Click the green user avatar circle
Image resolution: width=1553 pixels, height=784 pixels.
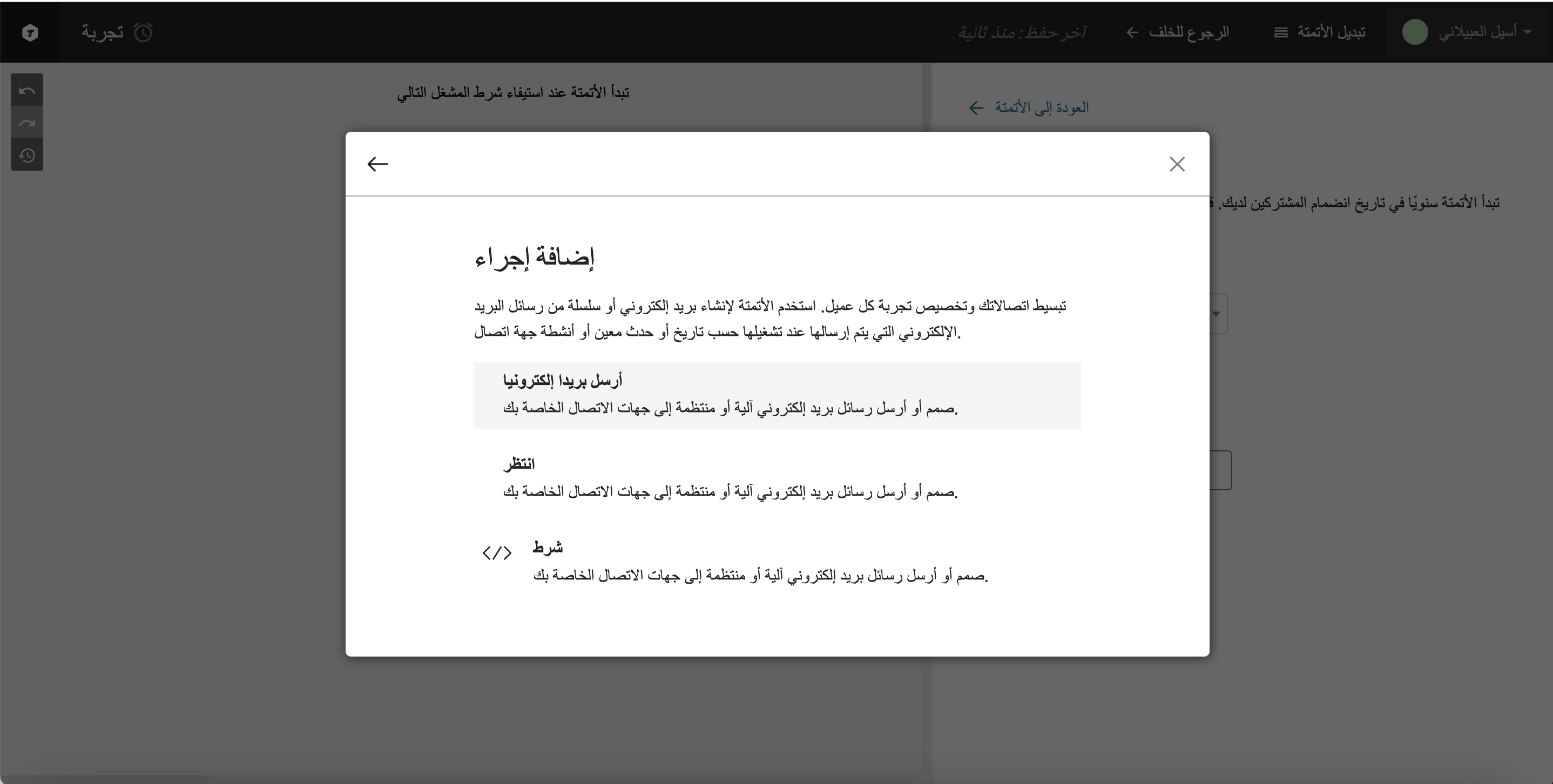point(1414,32)
